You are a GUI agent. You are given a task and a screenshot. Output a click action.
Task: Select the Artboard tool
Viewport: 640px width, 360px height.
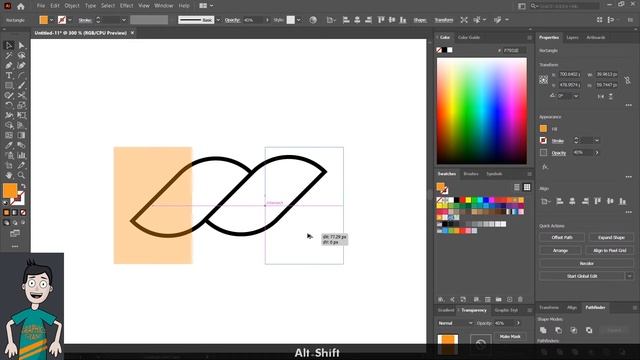click(x=9, y=165)
